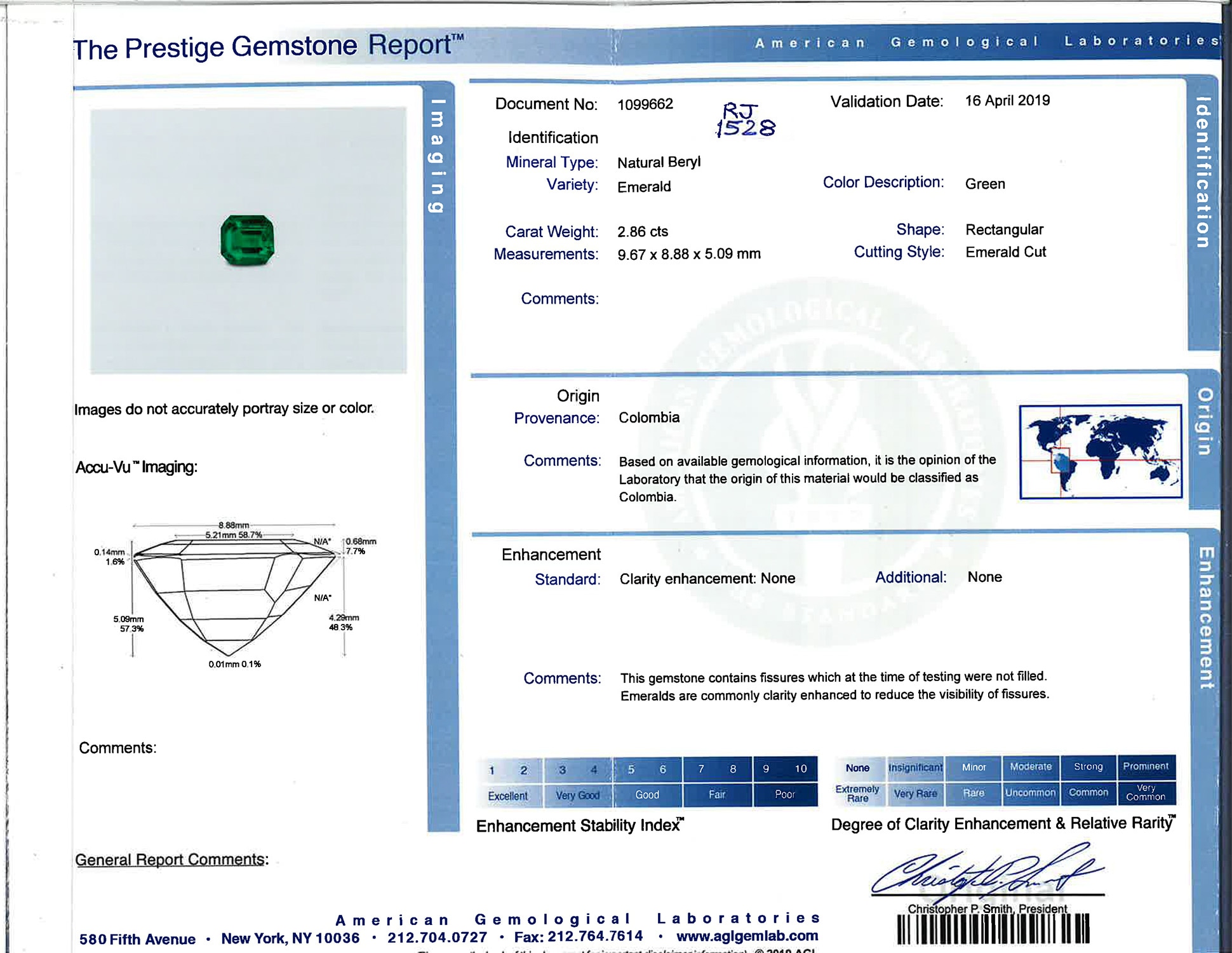Click the document number 1099662

pyautogui.click(x=645, y=104)
